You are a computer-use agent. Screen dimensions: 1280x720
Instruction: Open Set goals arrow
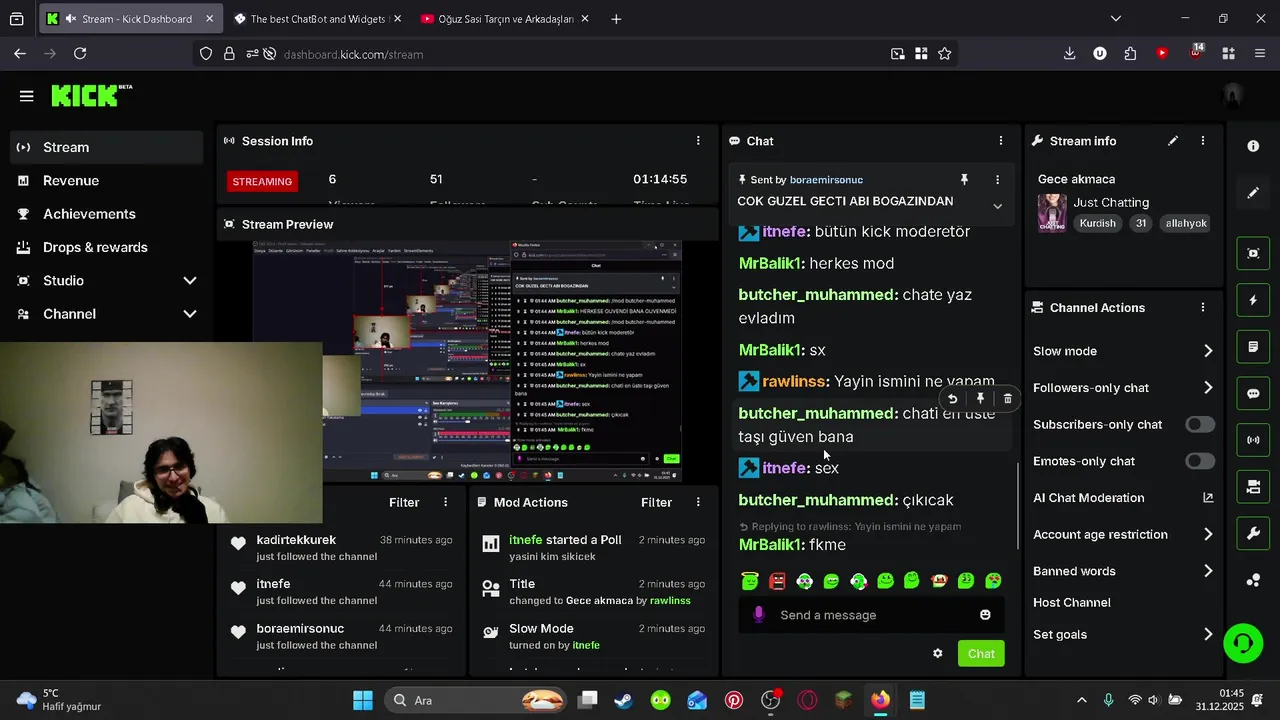(x=1208, y=635)
